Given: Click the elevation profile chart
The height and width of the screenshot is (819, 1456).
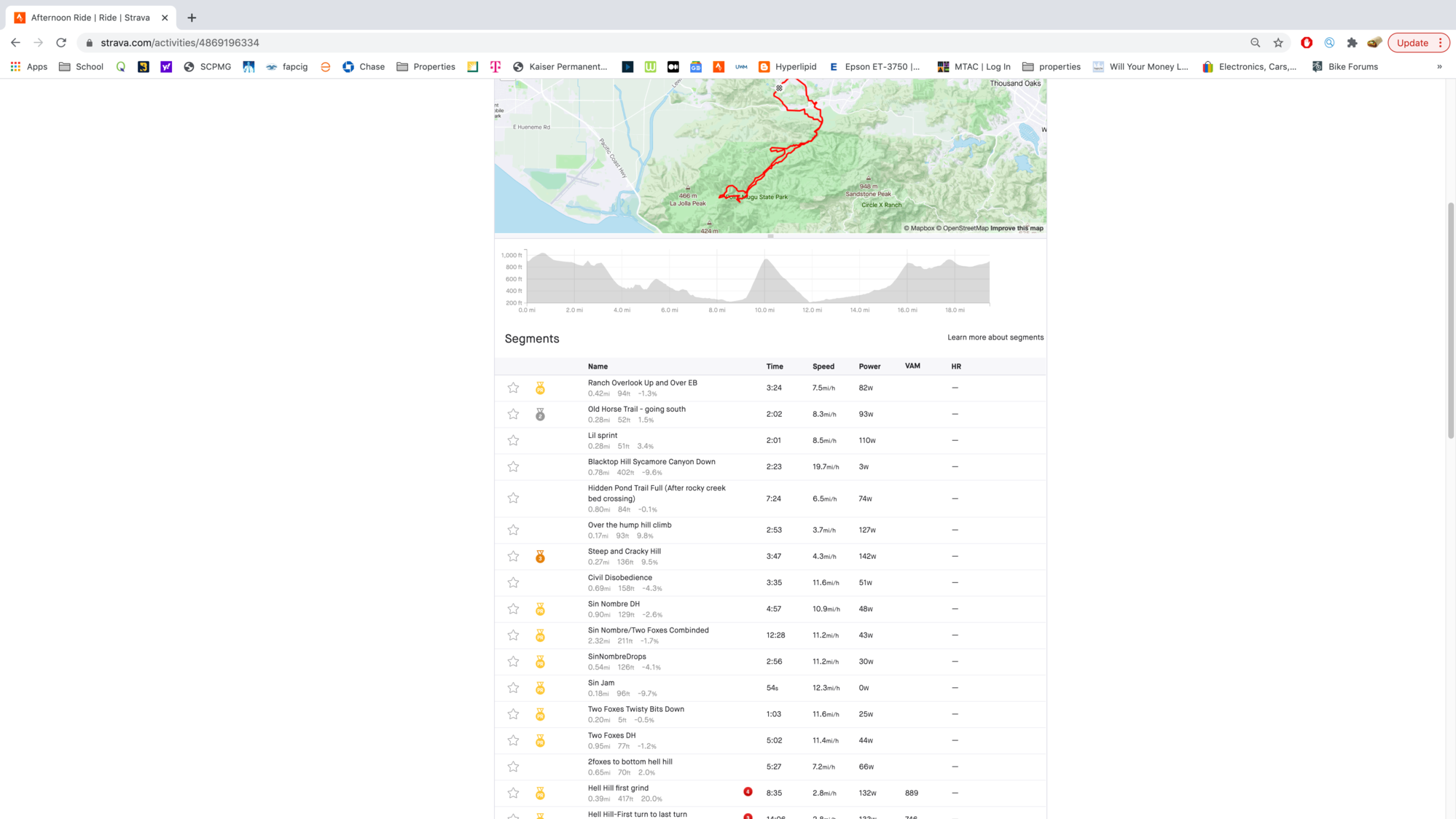Looking at the screenshot, I should tap(758, 278).
